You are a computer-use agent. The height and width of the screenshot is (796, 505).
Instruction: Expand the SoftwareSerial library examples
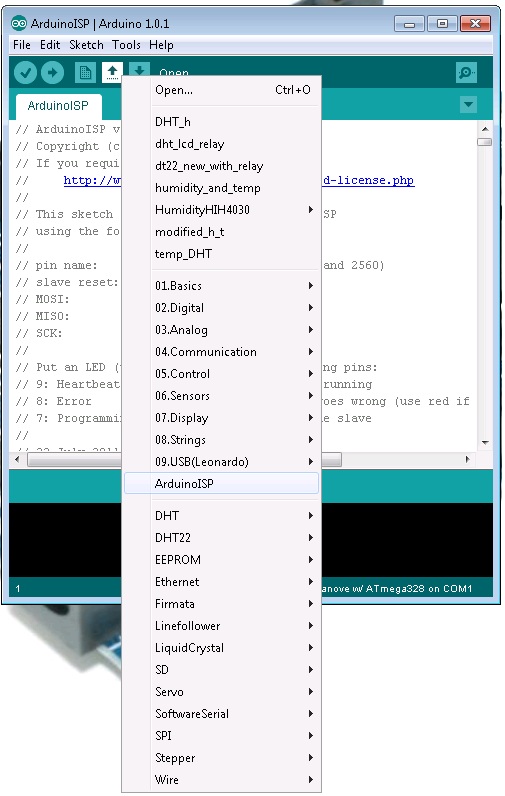(221, 714)
